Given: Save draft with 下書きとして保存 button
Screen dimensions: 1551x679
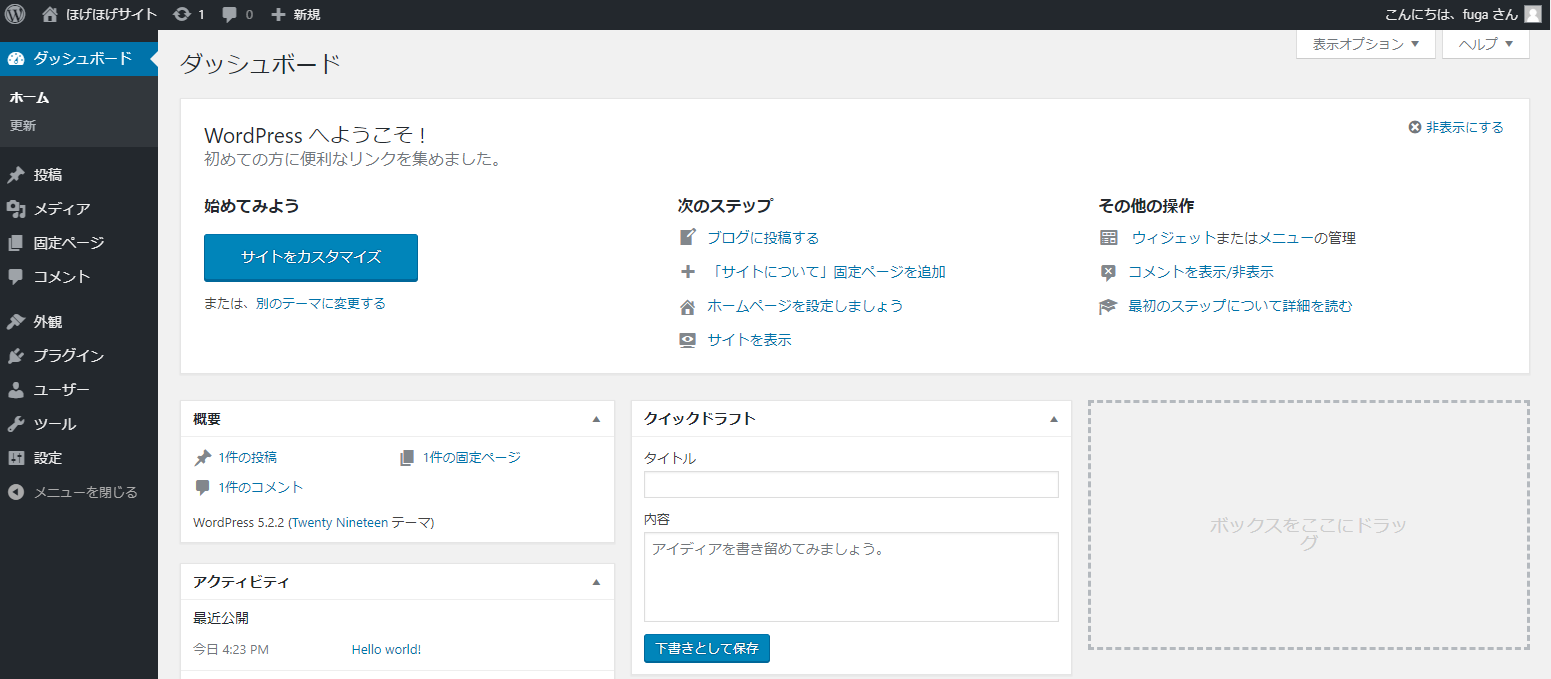Looking at the screenshot, I should (706, 648).
